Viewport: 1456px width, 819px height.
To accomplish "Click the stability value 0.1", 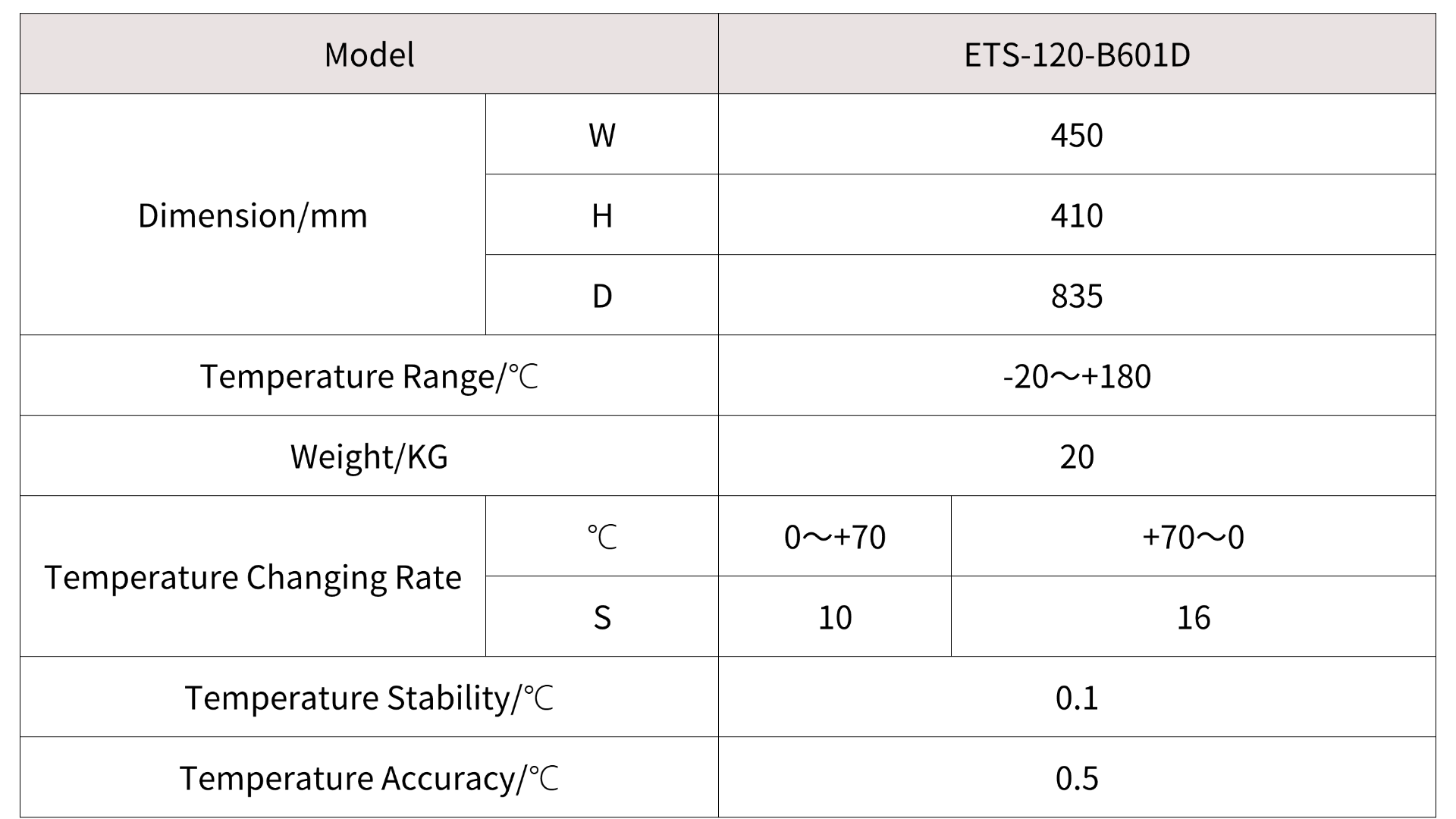I will [1077, 698].
